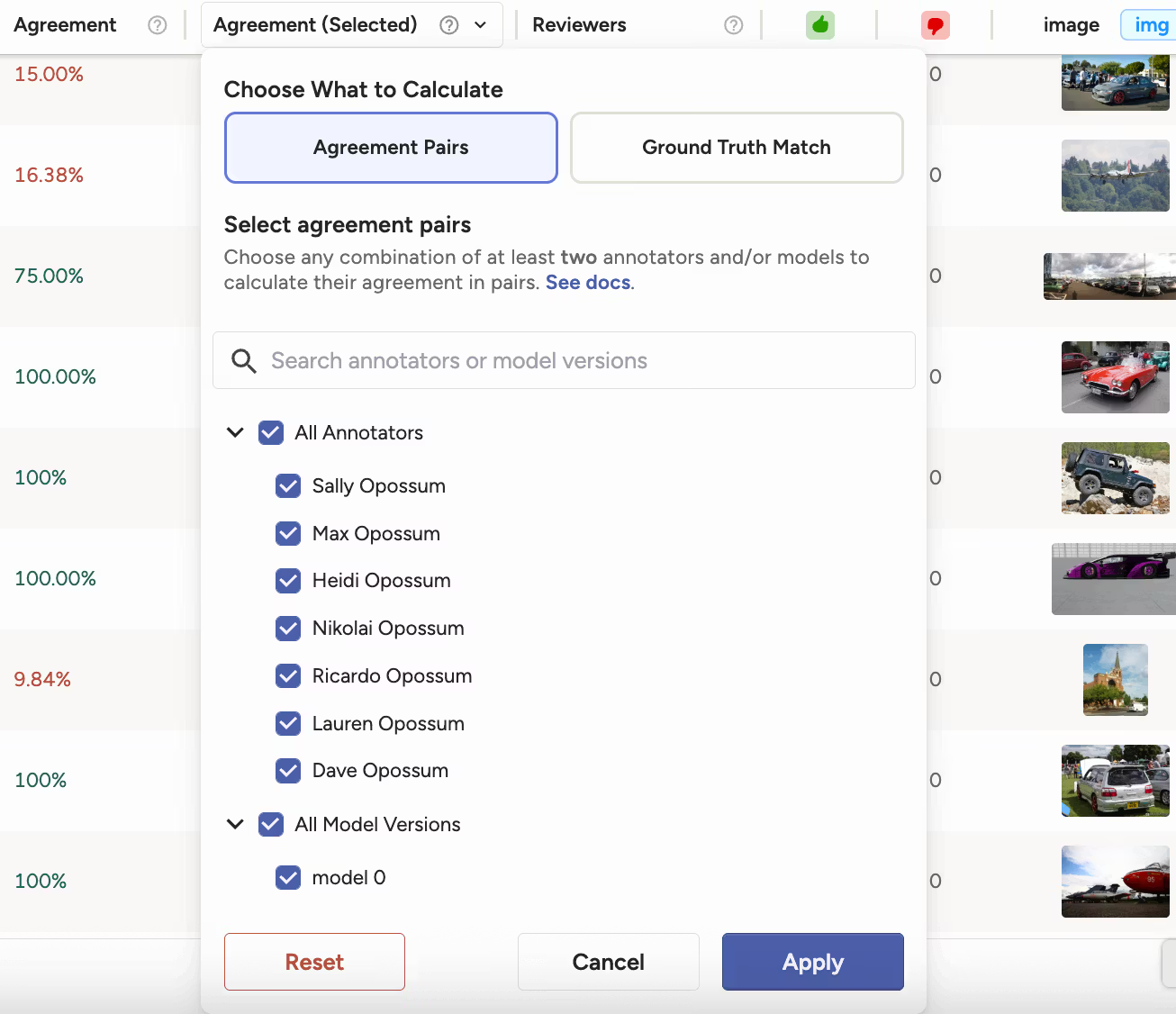
Task: Click the green thumbs-up icon
Action: [x=819, y=25]
